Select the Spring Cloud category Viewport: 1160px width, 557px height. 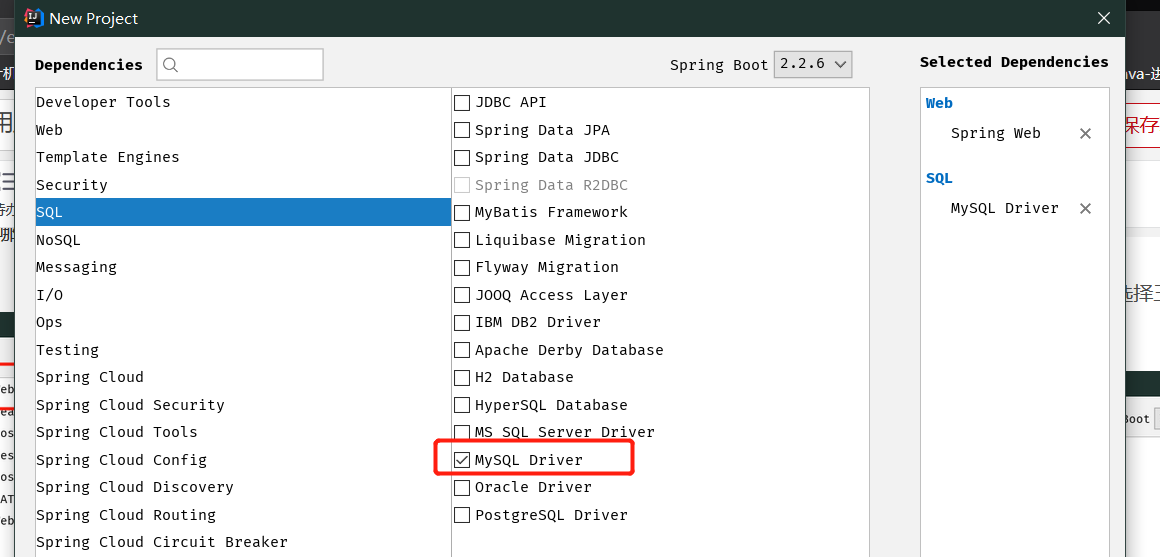(x=243, y=377)
